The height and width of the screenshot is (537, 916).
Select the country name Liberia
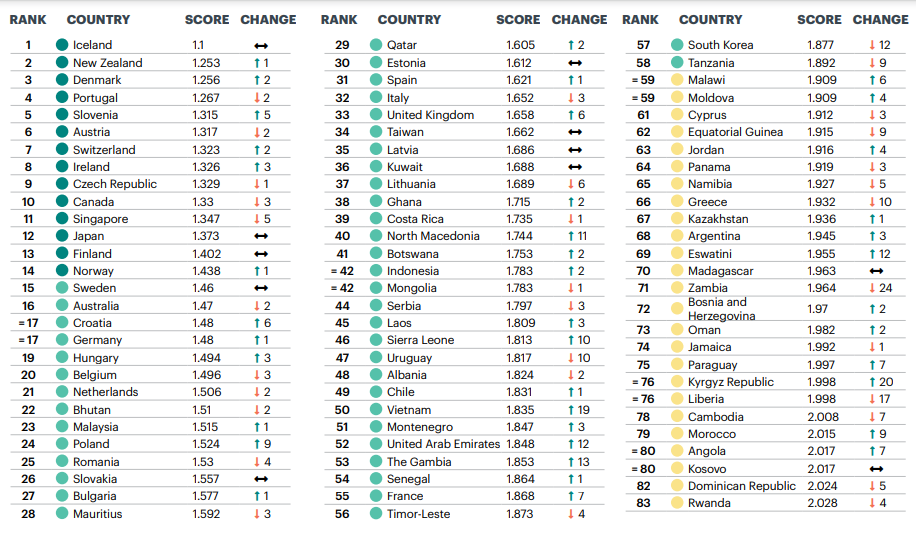click(x=706, y=399)
